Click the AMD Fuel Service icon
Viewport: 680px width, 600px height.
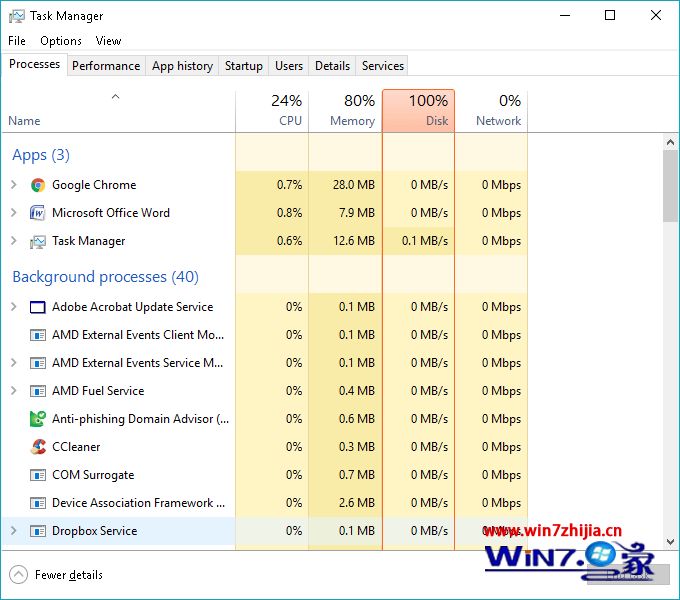pyautogui.click(x=38, y=391)
